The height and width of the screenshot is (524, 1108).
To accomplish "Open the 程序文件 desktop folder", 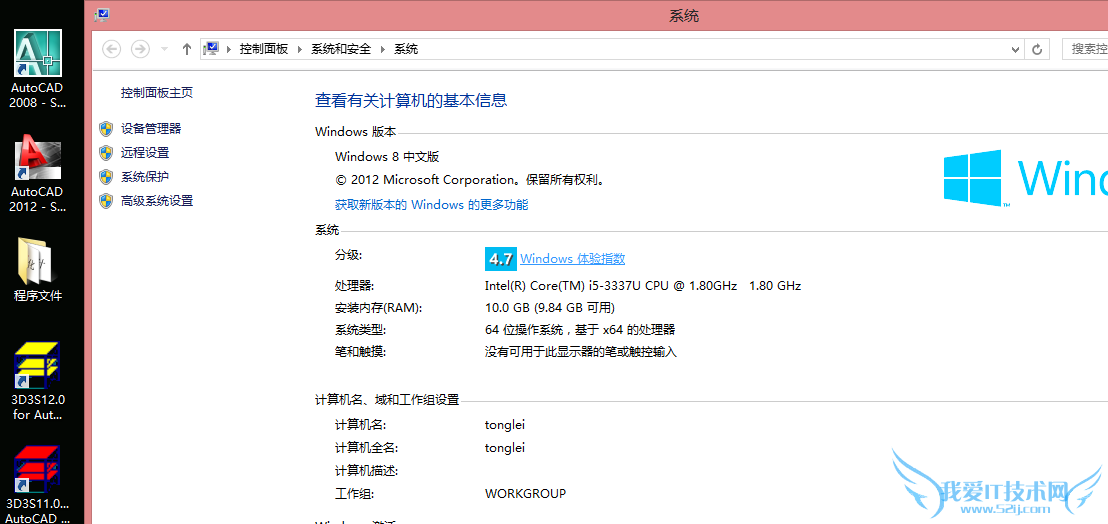I will pos(38,270).
